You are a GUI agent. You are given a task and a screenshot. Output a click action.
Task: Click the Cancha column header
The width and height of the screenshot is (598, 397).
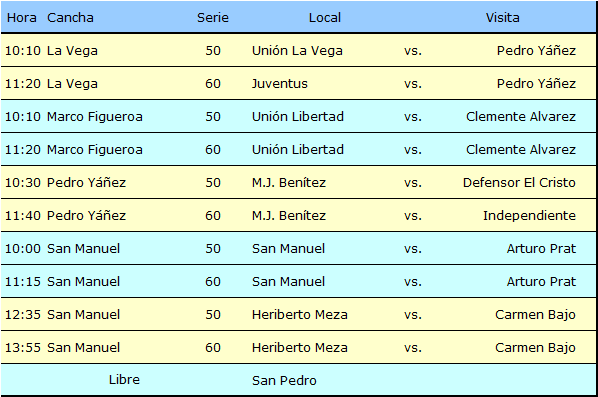(70, 18)
